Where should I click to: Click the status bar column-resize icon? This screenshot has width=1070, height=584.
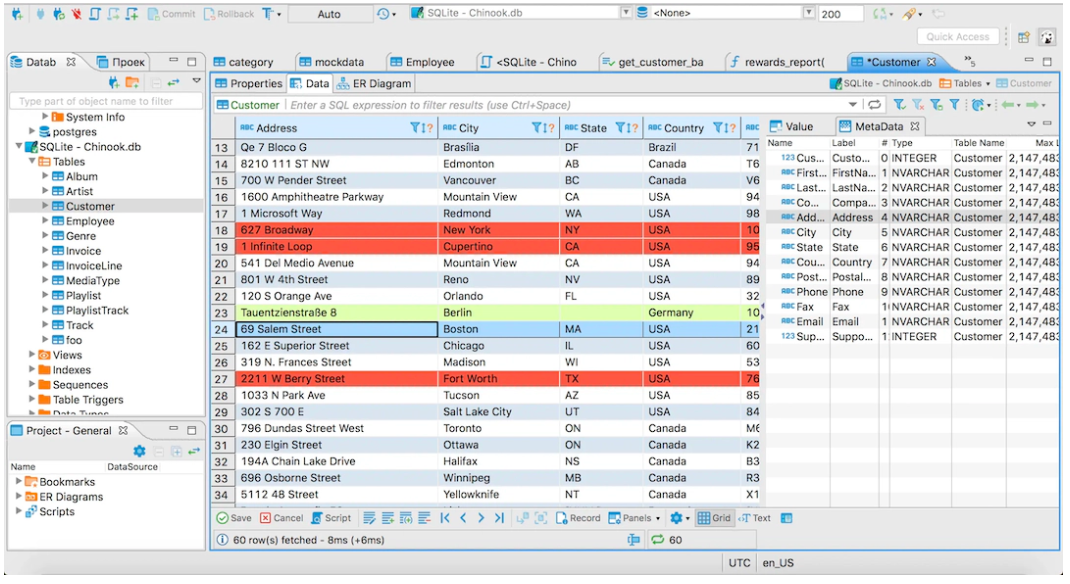click(634, 540)
